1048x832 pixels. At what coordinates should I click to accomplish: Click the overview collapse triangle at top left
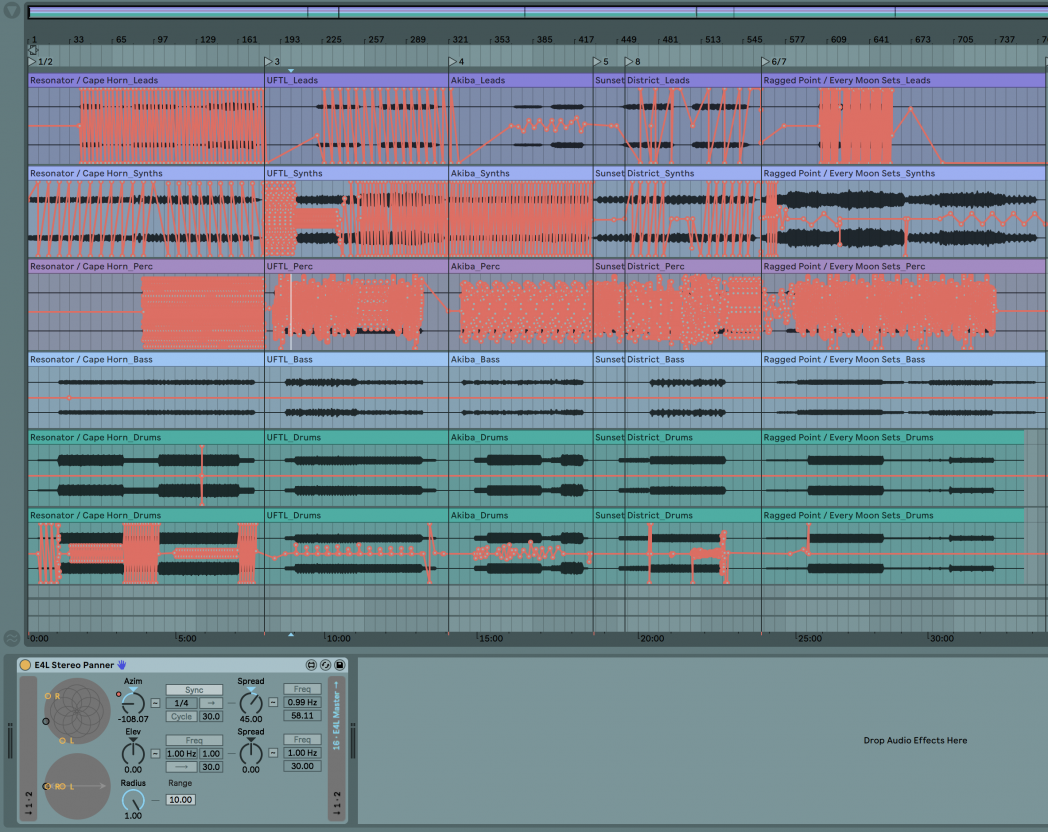pyautogui.click(x=12, y=12)
